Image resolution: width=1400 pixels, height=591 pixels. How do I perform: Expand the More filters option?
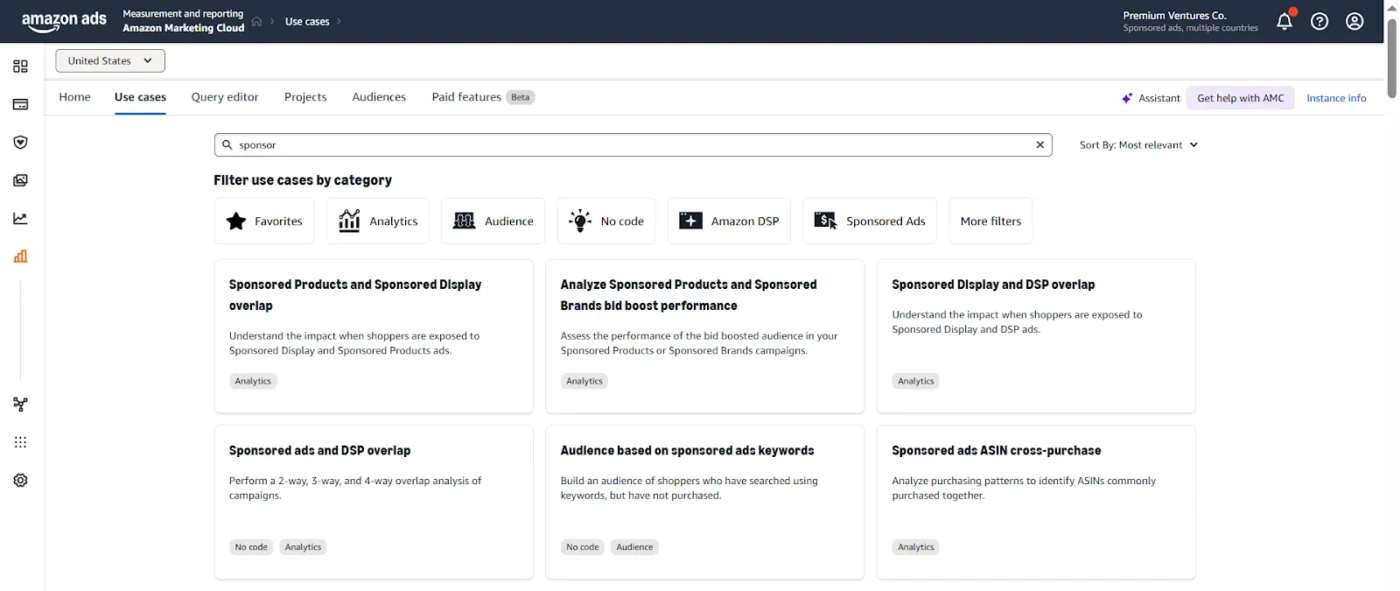(990, 221)
